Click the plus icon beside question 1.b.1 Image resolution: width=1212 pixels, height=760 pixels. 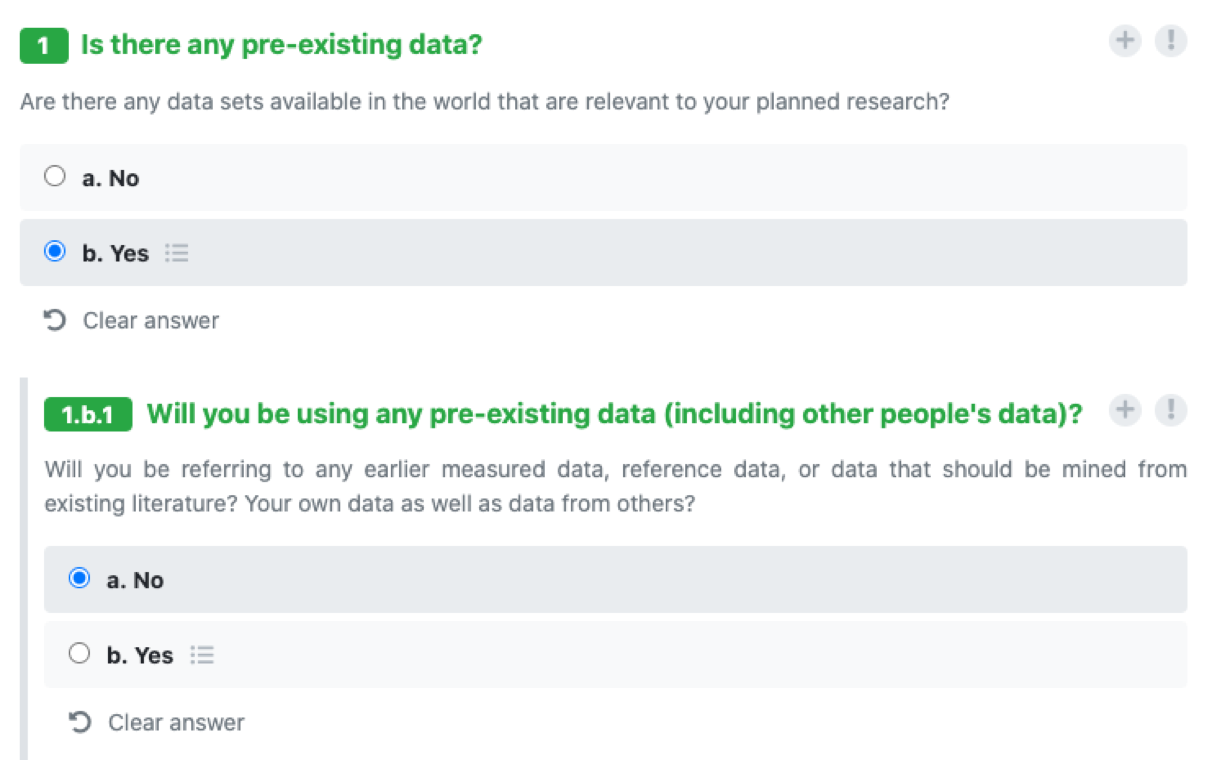click(1125, 410)
